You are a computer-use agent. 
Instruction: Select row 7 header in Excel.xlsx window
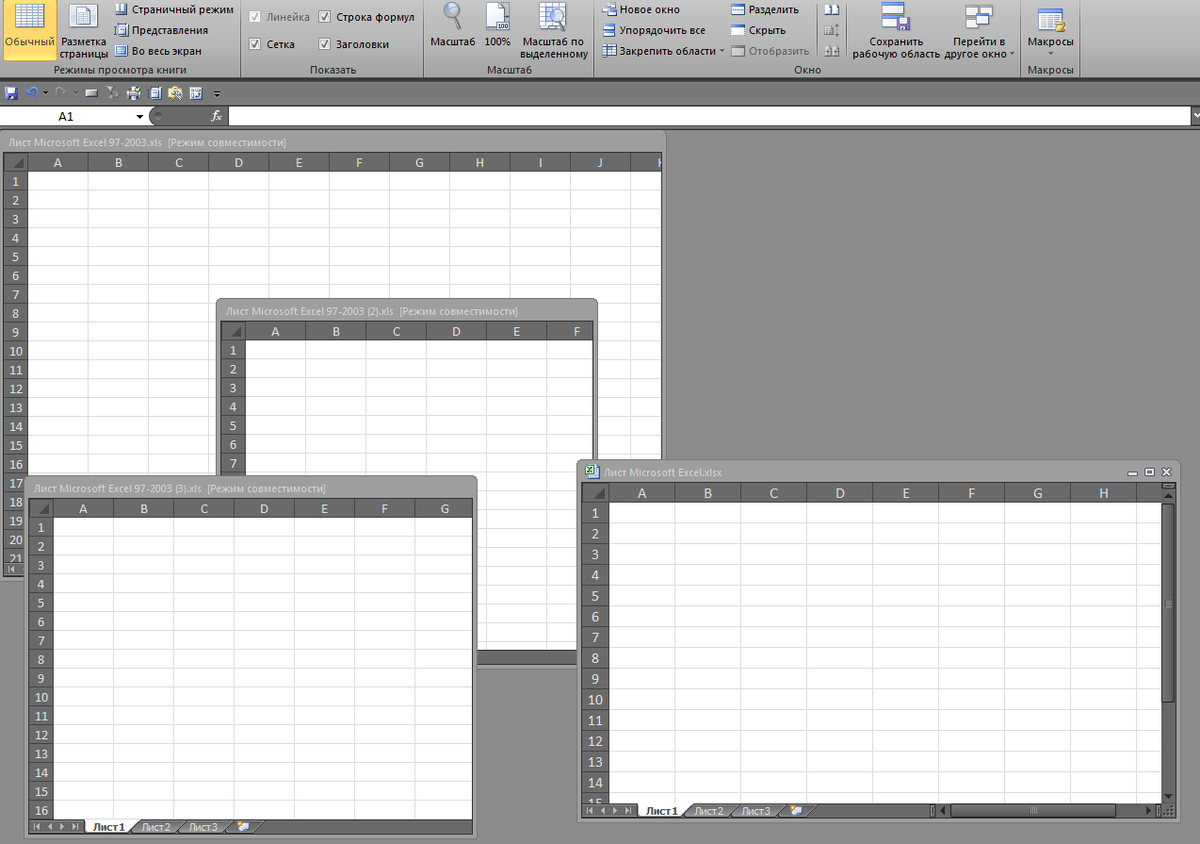595,637
